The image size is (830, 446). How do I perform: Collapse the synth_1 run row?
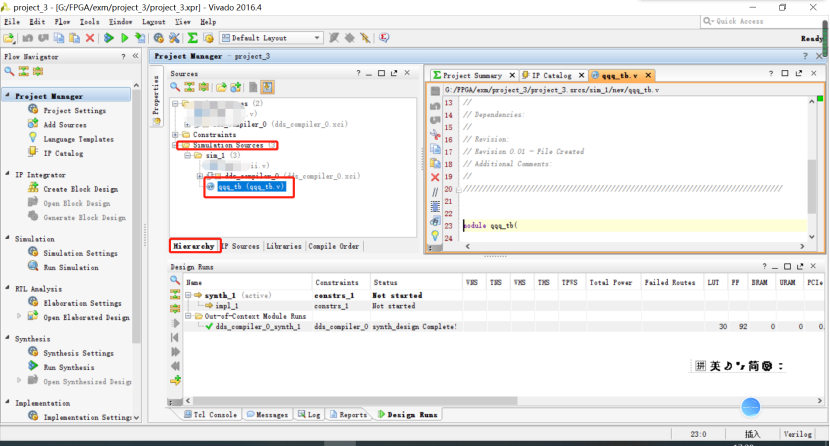point(188,295)
